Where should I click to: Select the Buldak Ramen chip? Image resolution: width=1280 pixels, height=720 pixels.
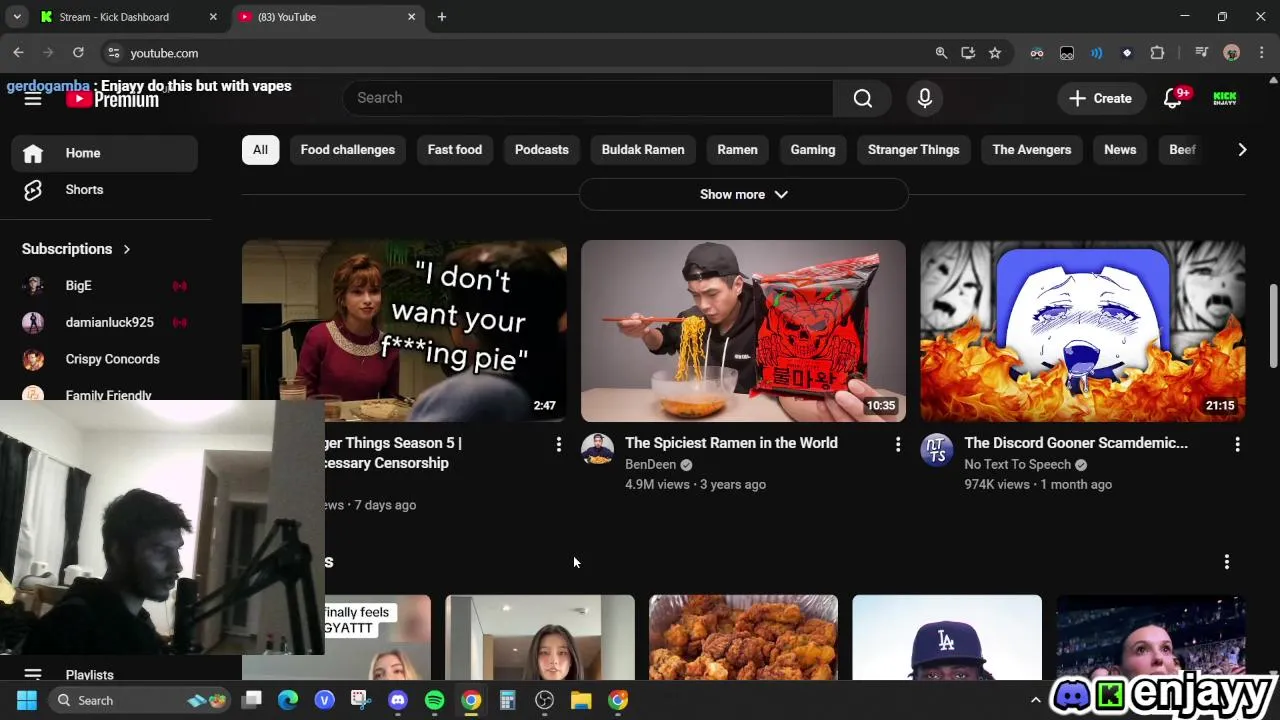[x=643, y=150]
